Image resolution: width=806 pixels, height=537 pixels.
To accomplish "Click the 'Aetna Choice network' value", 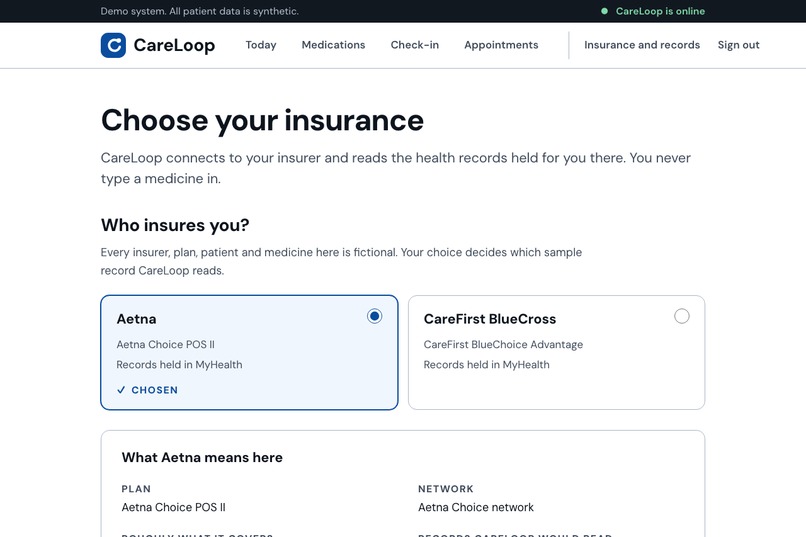I will 476,507.
